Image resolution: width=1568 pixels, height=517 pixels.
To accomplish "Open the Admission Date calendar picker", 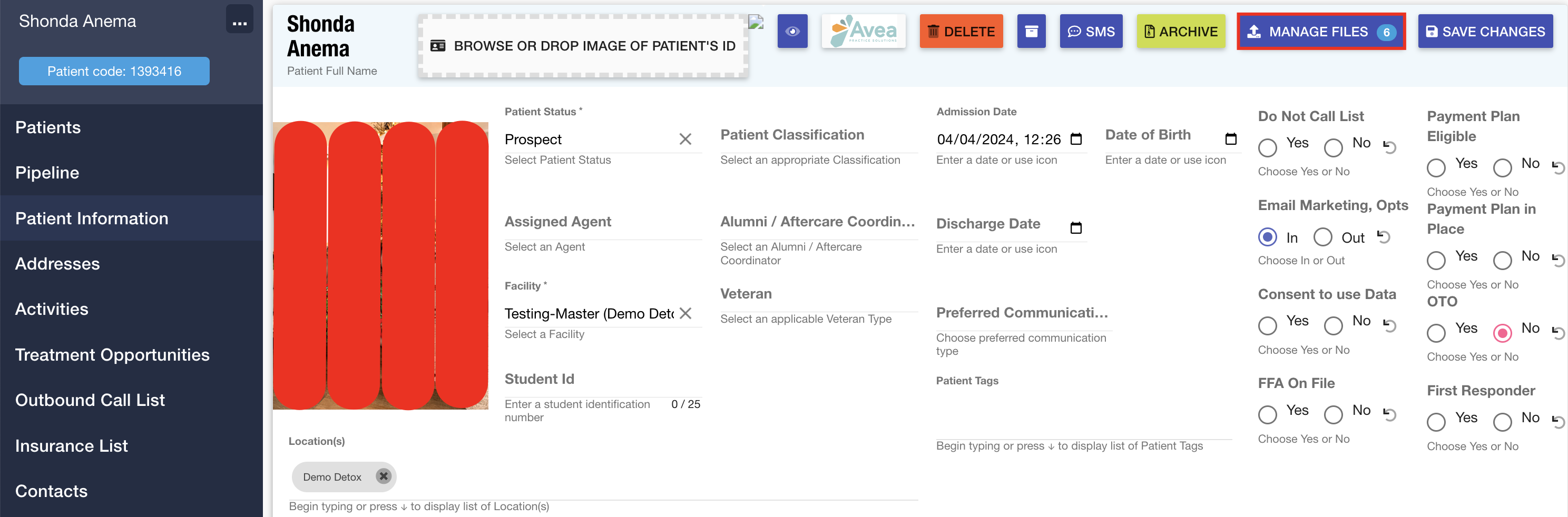I will (x=1075, y=140).
